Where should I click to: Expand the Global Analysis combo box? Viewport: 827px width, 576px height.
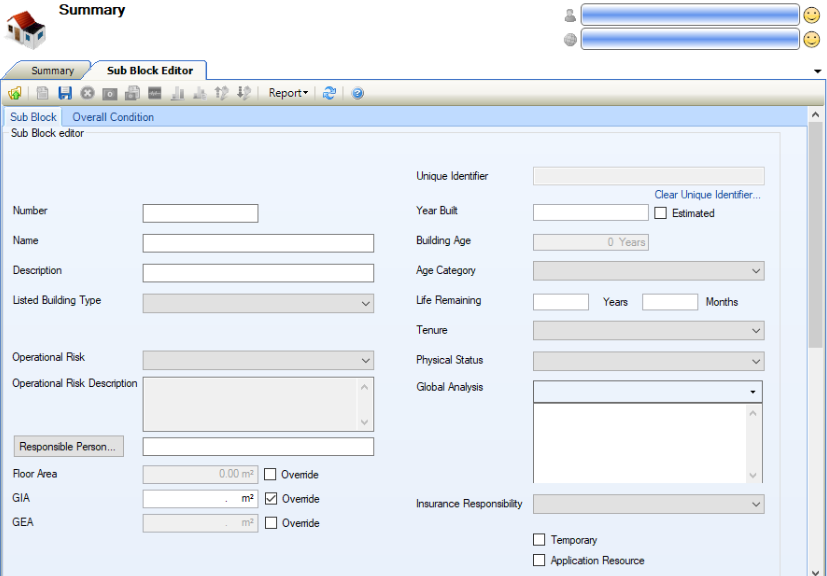[x=752, y=391]
